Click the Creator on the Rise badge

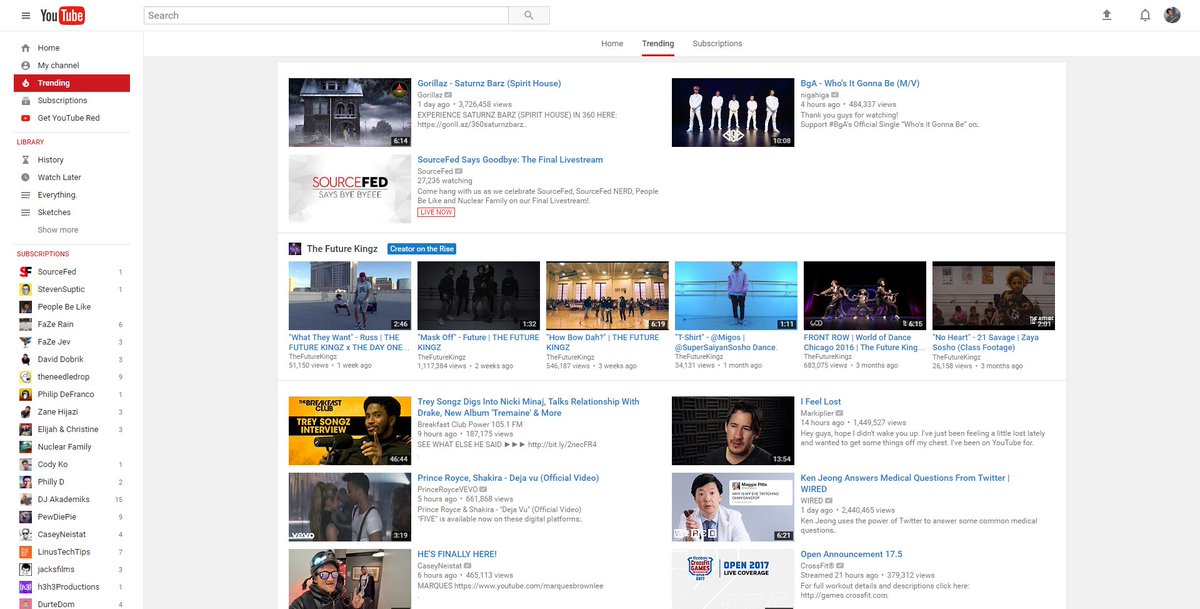tap(422, 249)
